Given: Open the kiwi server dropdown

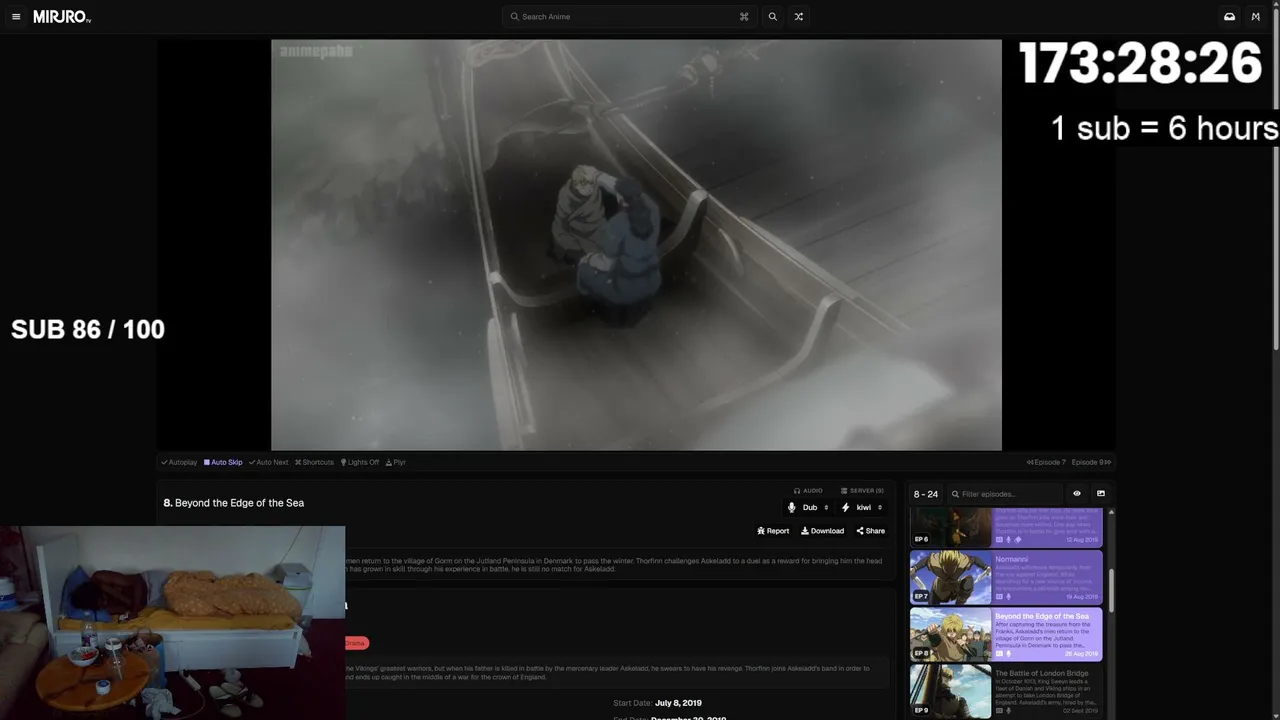Looking at the screenshot, I should click(862, 508).
